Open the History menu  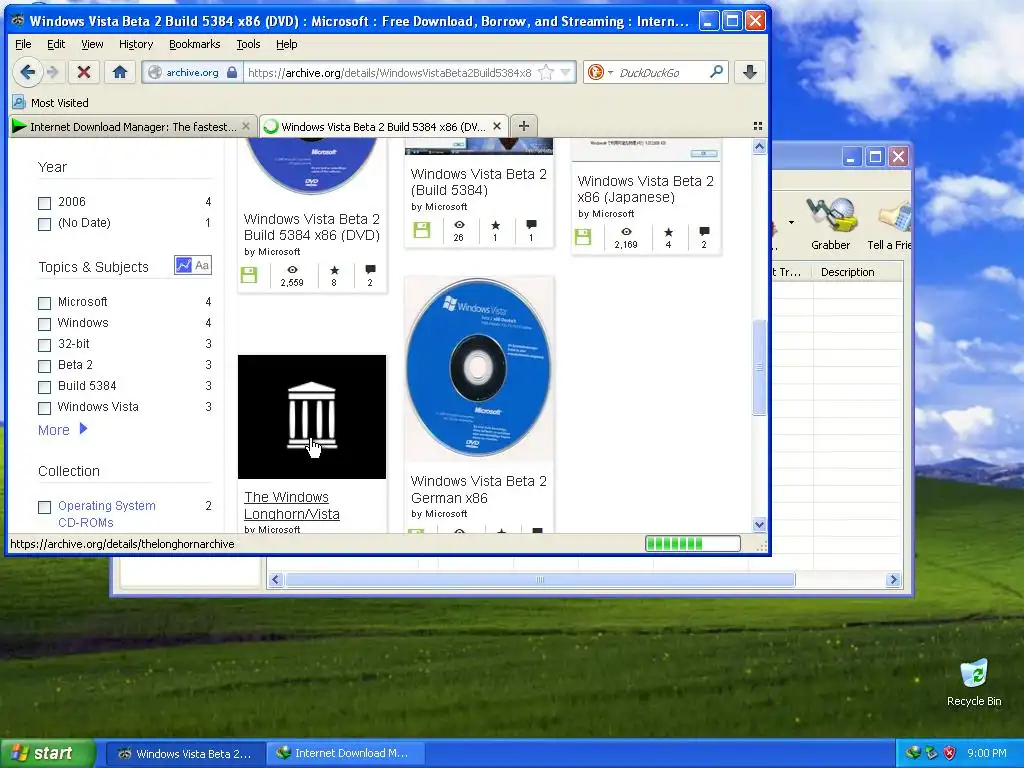(136, 44)
